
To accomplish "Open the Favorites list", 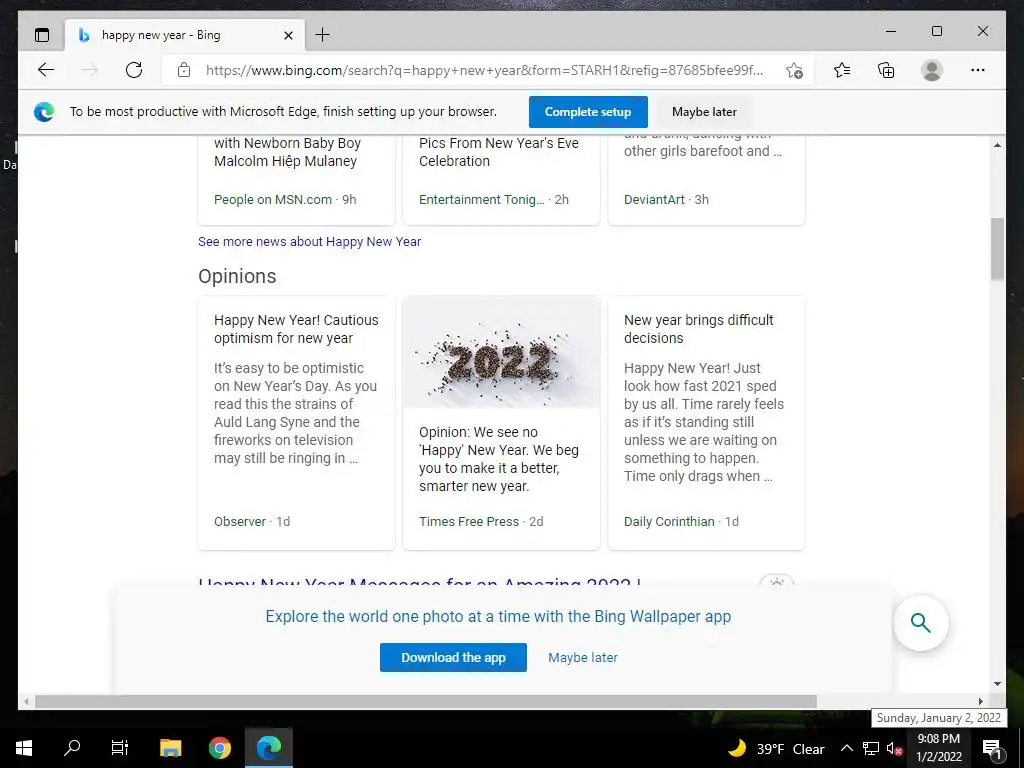I will click(x=842, y=70).
